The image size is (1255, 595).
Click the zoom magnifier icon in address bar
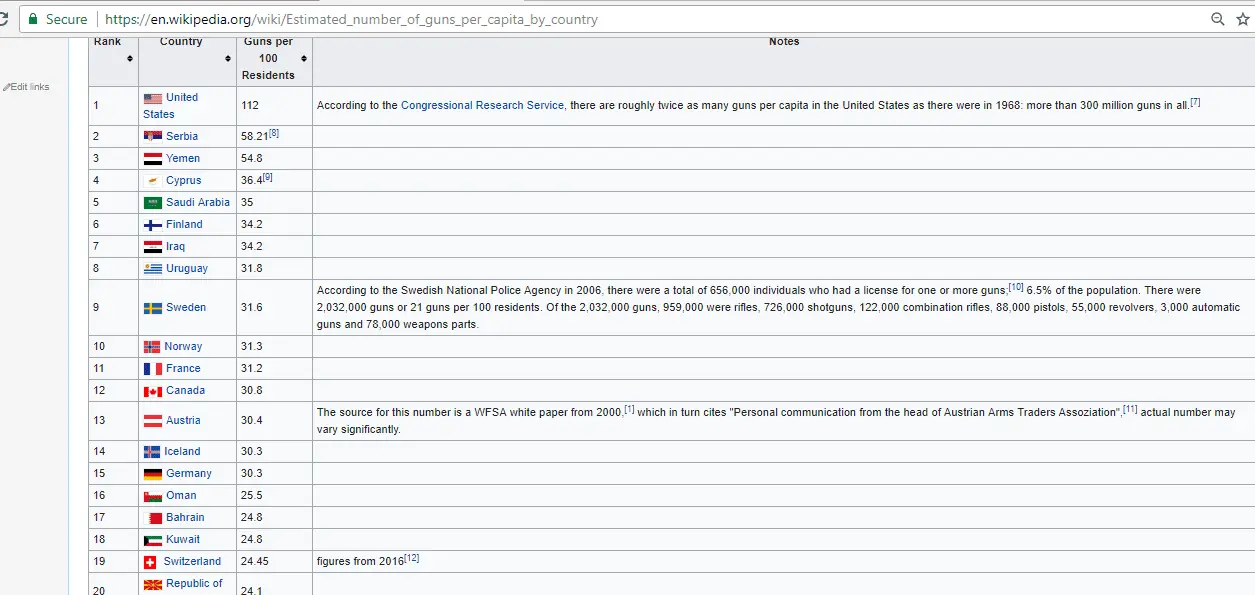1218,19
